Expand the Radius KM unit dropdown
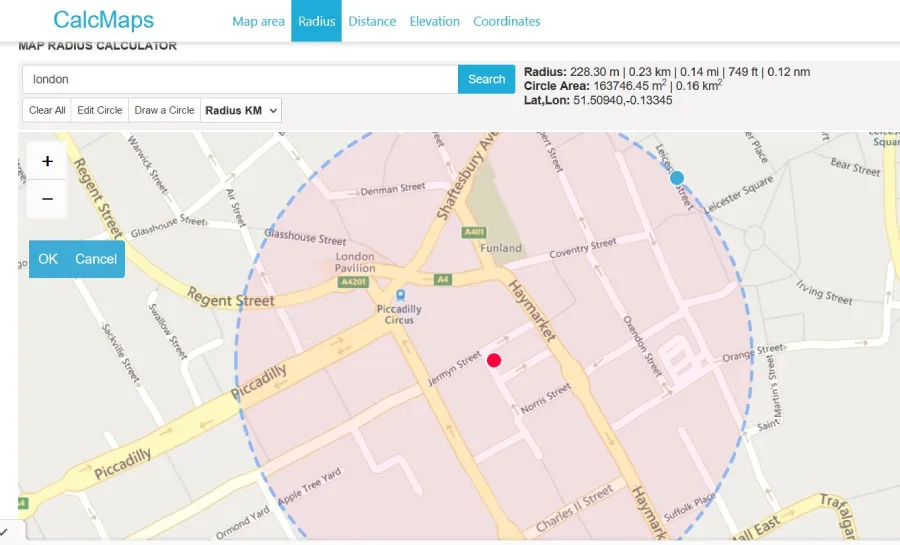Screen dimensions: 900x545 (241, 110)
